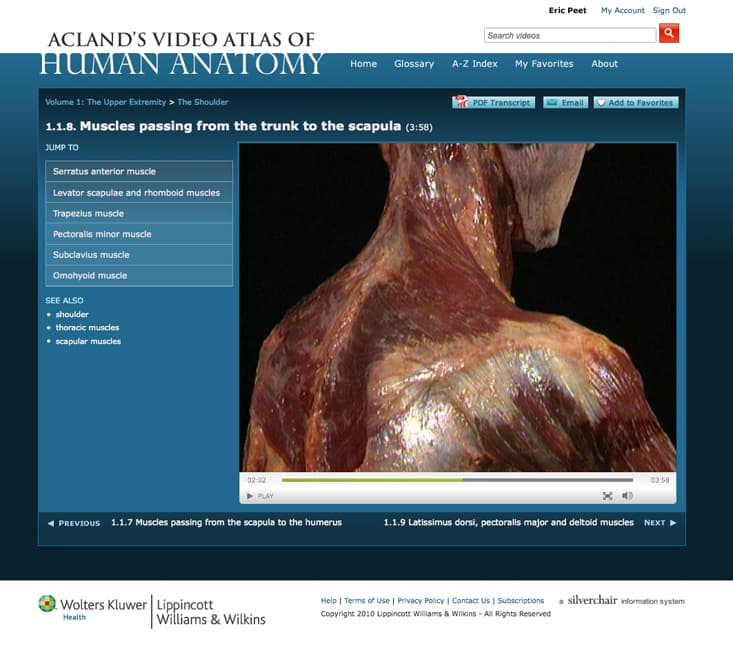733x648 pixels.
Task: Jump to Trapezius muscle section
Action: click(x=139, y=213)
